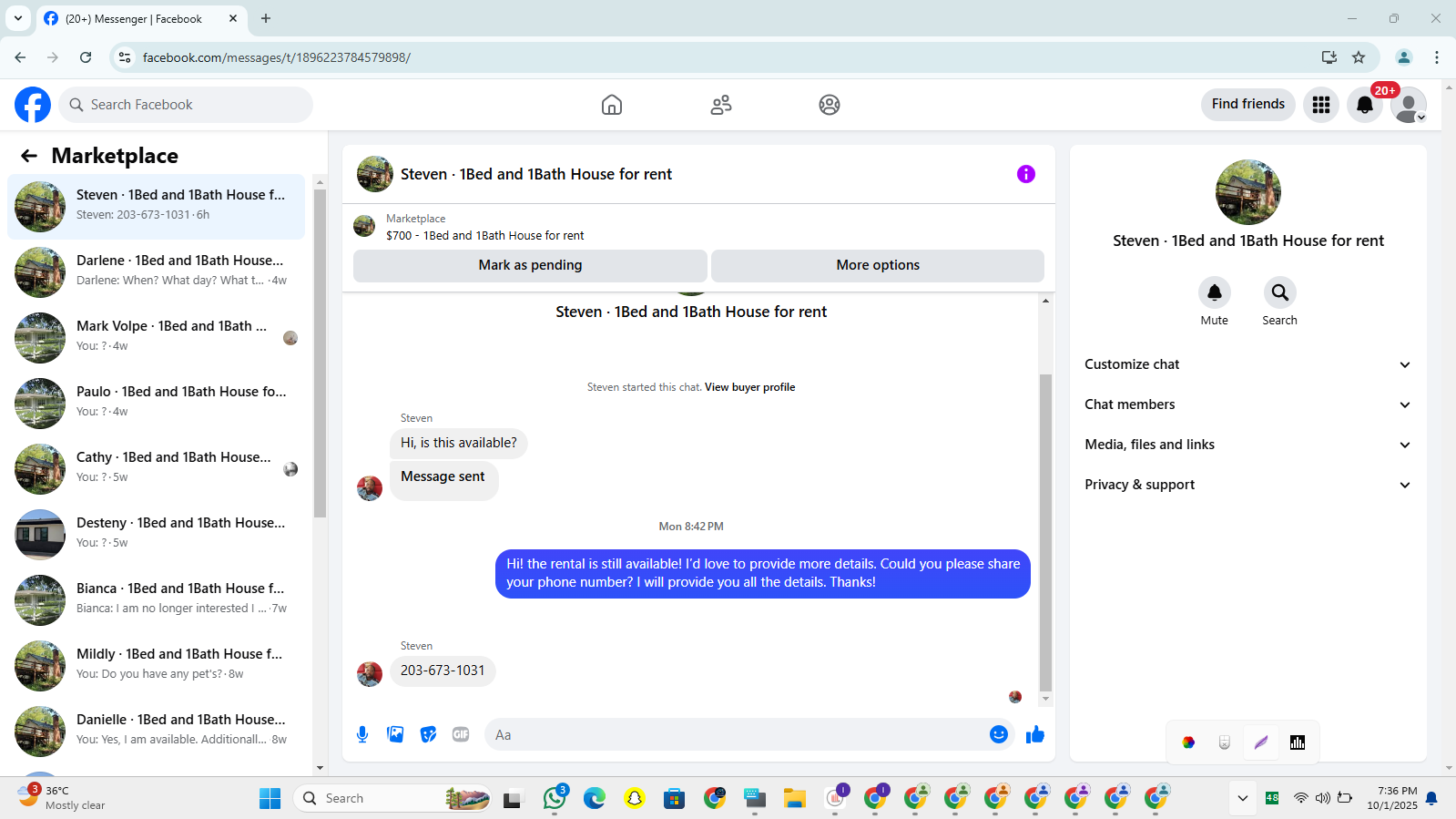Expand Media, files and links section
This screenshot has width=1456, height=819.
[x=1247, y=445]
